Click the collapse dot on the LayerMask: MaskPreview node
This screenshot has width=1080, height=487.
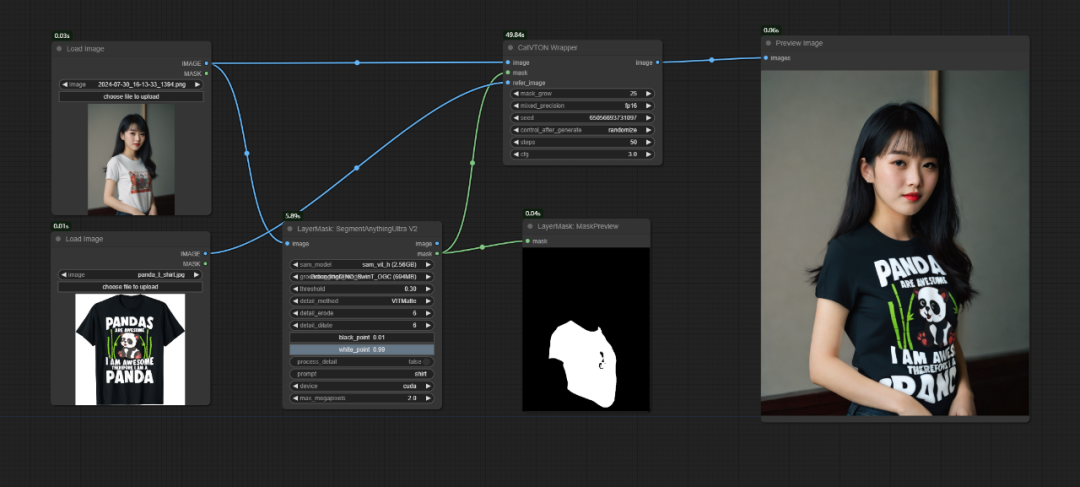[530, 226]
